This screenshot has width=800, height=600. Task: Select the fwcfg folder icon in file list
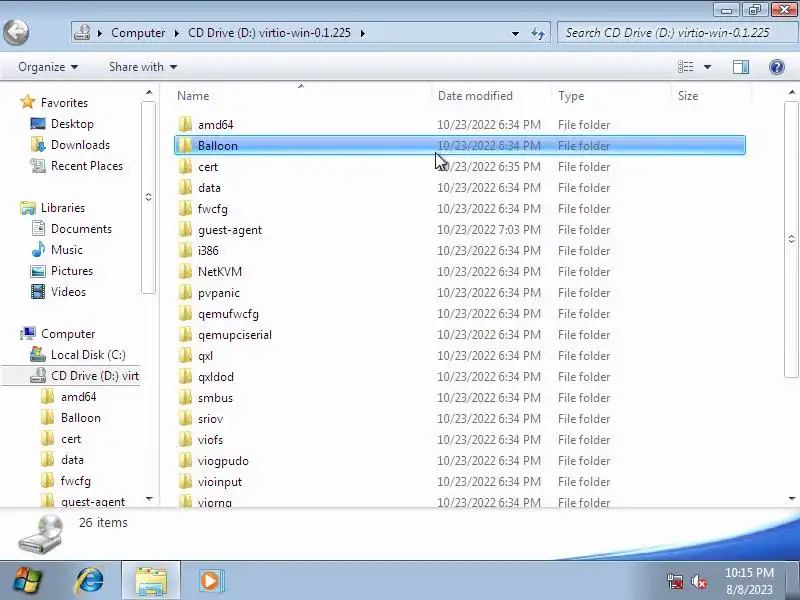(x=185, y=209)
